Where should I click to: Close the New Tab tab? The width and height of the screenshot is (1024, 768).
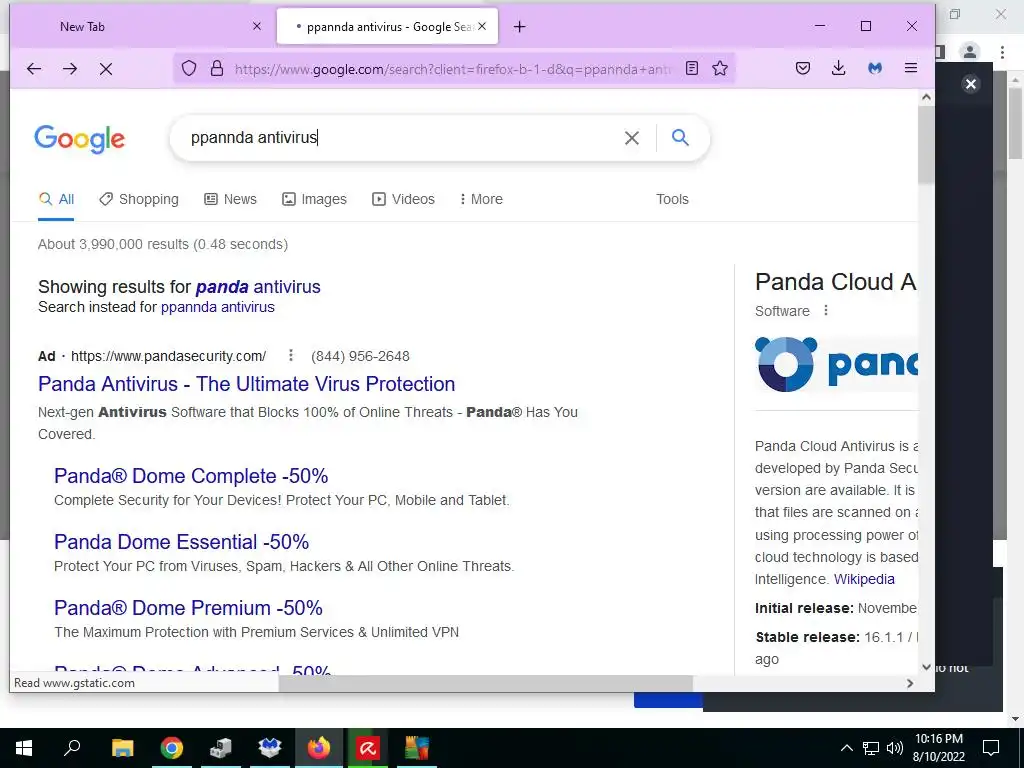[x=257, y=26]
